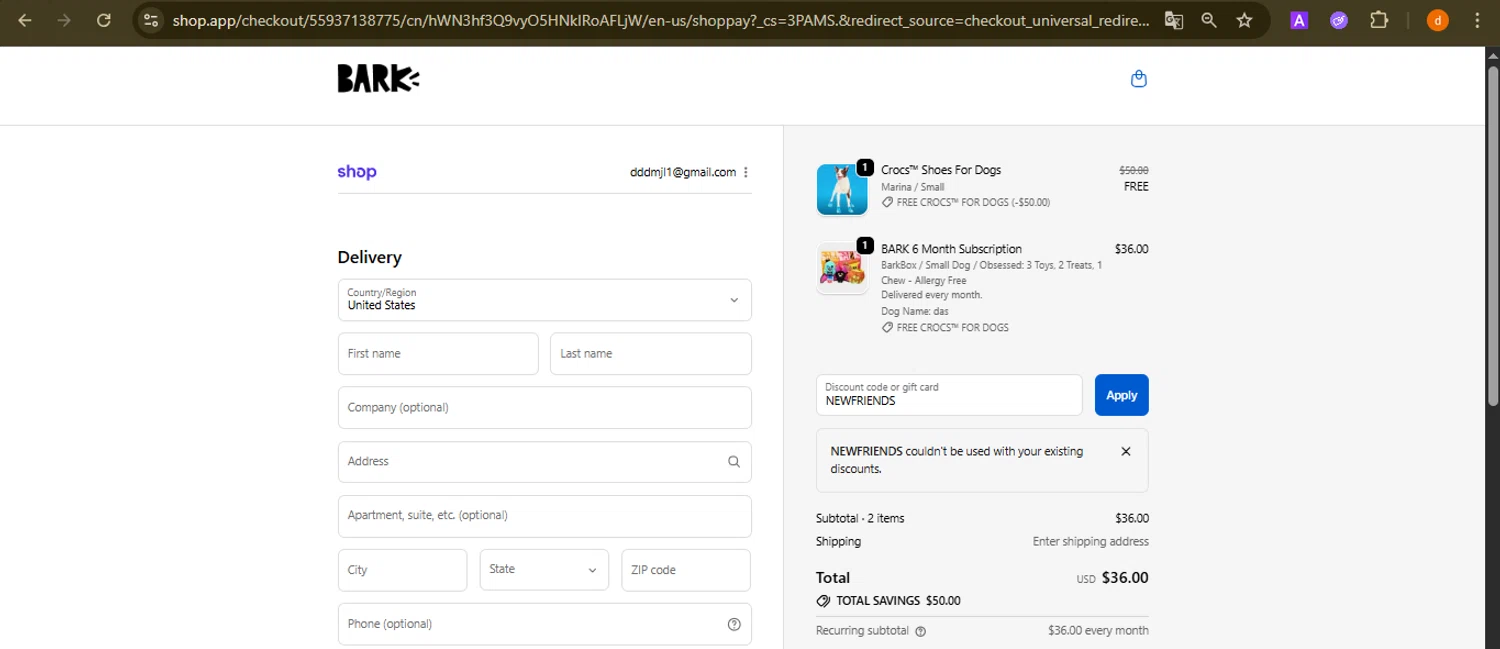Screen dimensions: 1500x649
Task: Open the Extensions puzzle menu
Action: click(1379, 20)
